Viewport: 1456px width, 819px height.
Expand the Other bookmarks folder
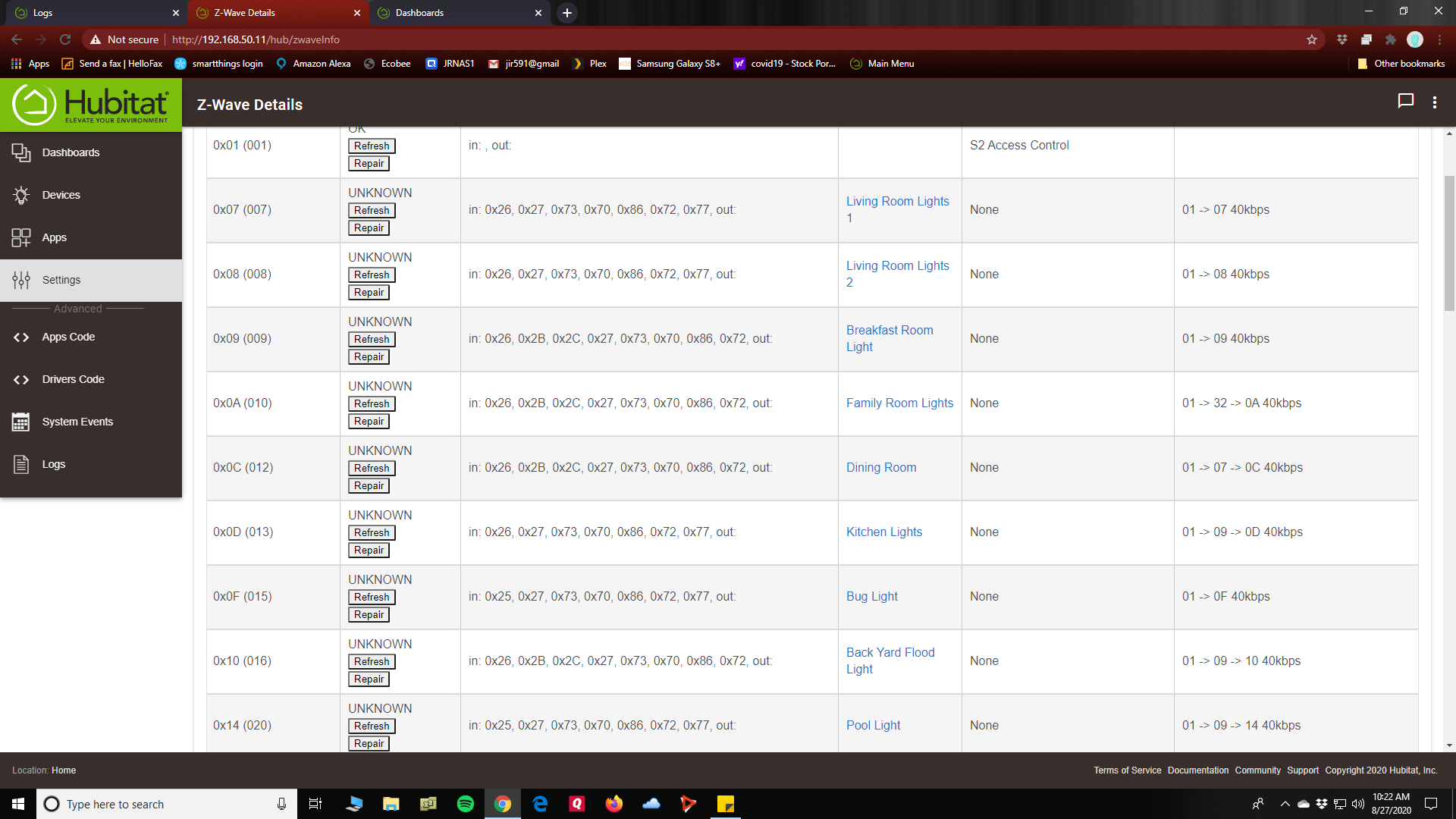click(1401, 64)
